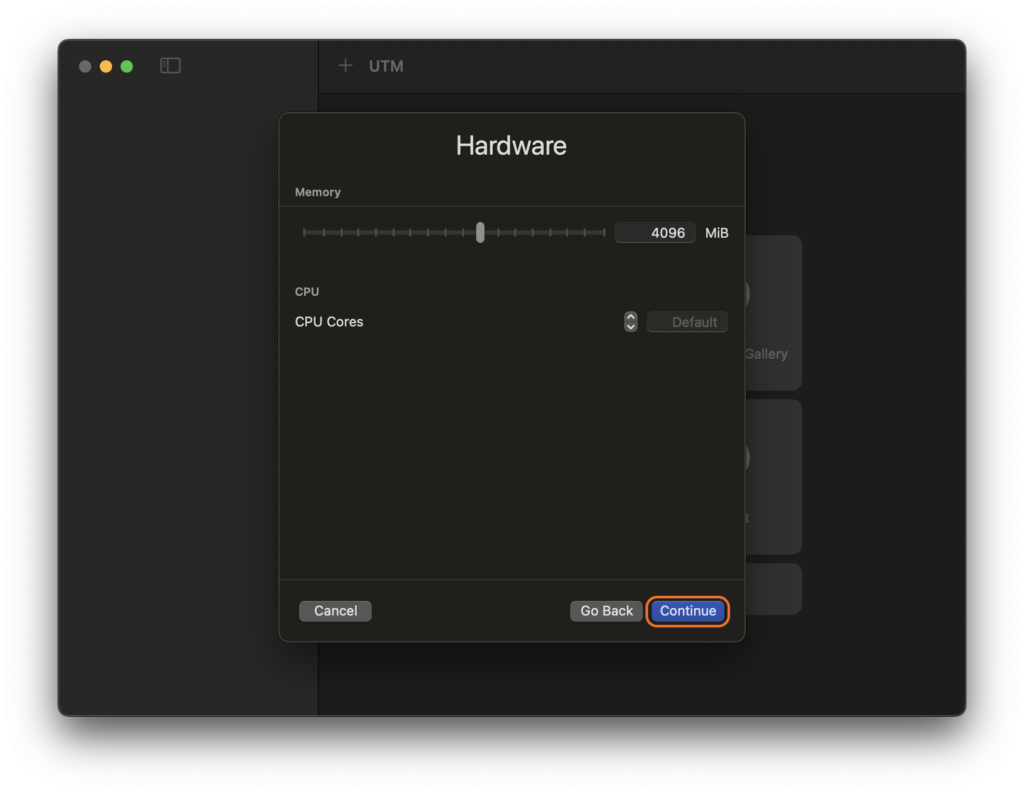Screen dimensions: 1024x793
Task: Go Back to the previous step
Action: 606,611
